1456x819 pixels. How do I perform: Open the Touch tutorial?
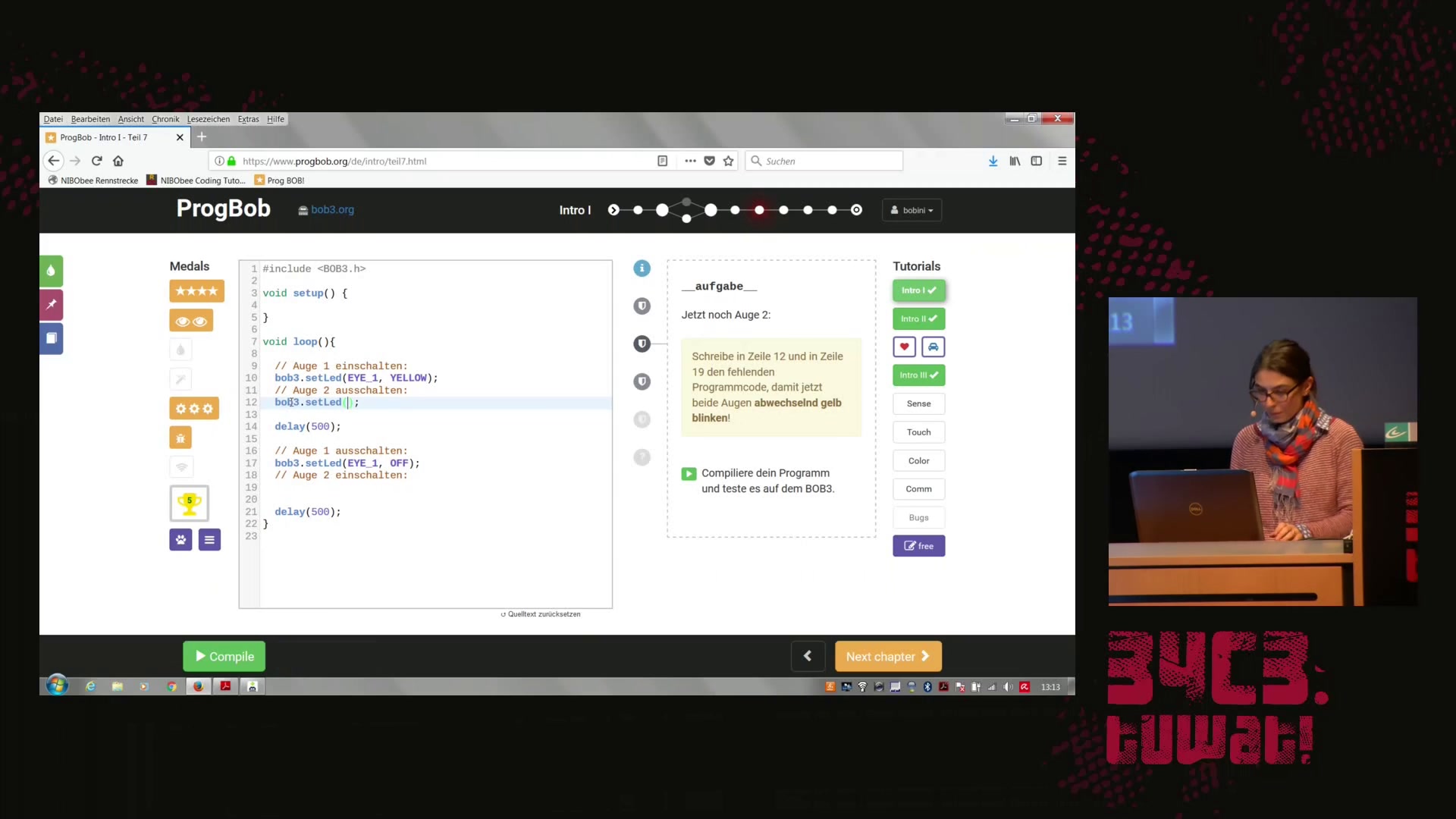coord(918,432)
